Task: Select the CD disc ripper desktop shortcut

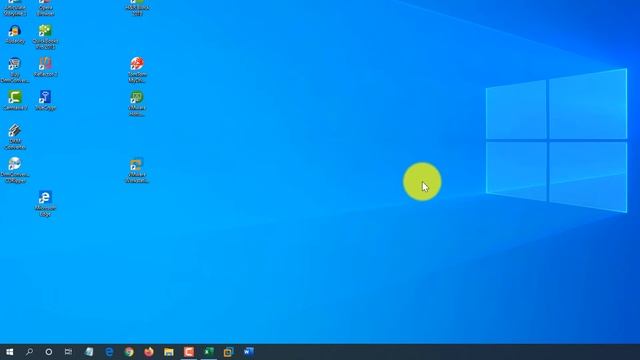Action: coord(15,170)
